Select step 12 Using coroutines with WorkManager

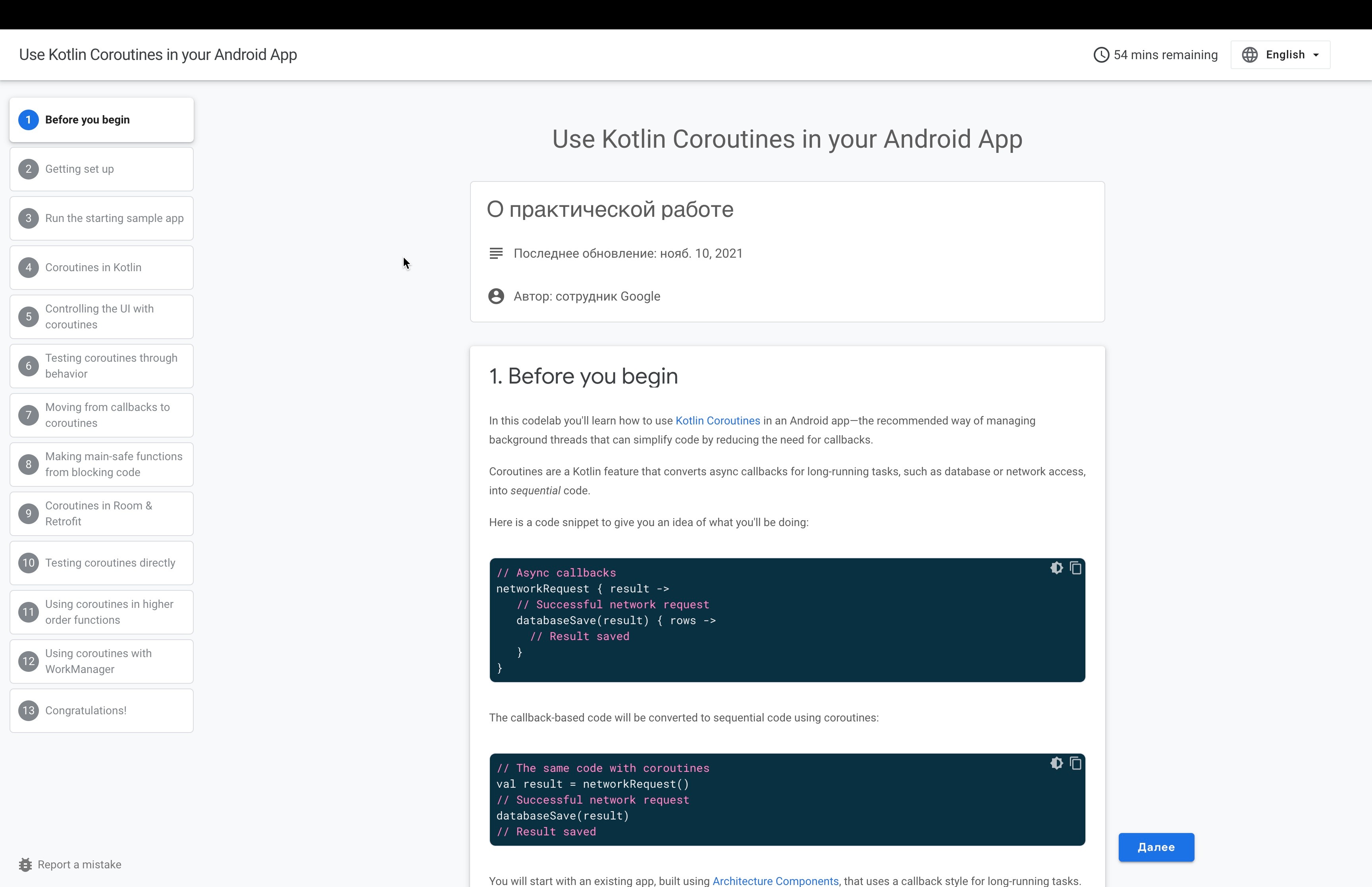point(101,661)
